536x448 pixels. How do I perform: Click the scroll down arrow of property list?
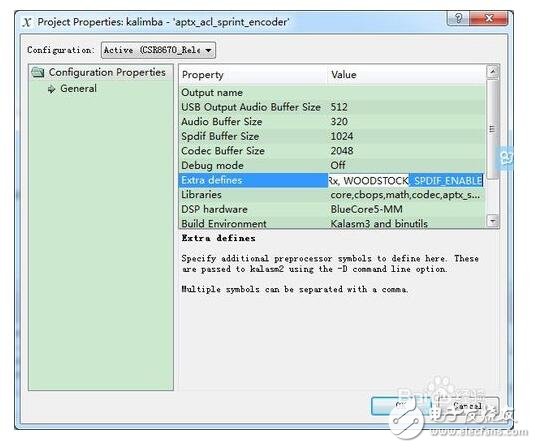click(493, 221)
